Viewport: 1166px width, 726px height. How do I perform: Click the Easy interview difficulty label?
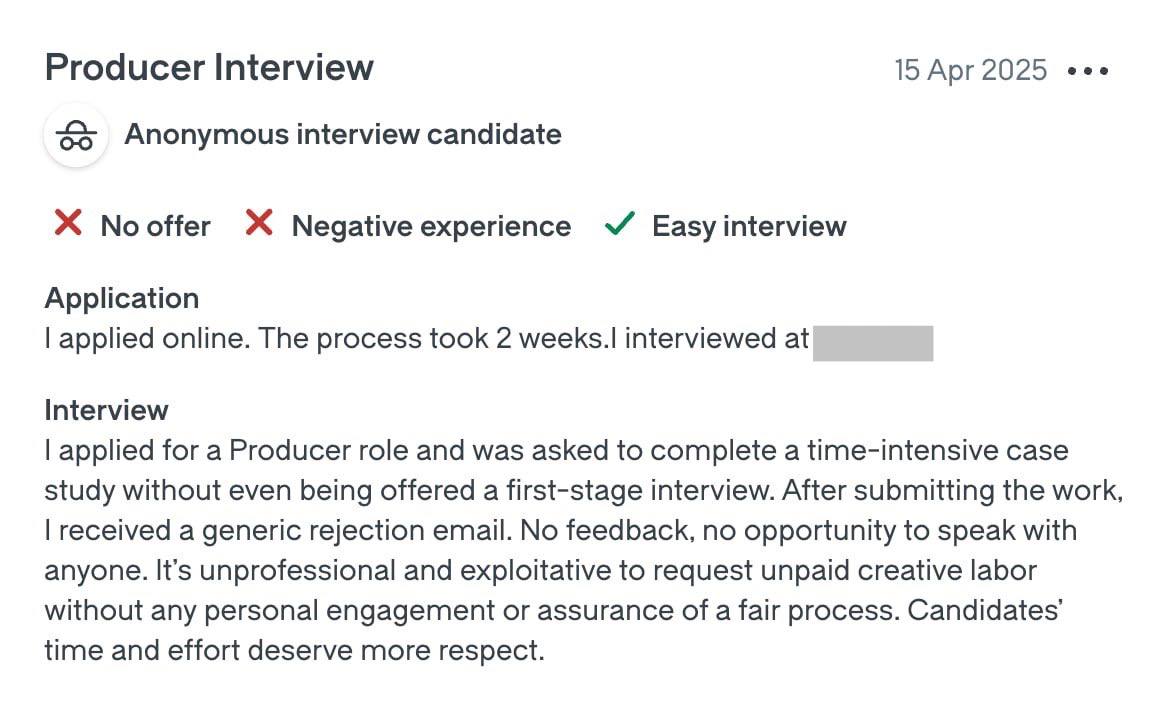(749, 226)
